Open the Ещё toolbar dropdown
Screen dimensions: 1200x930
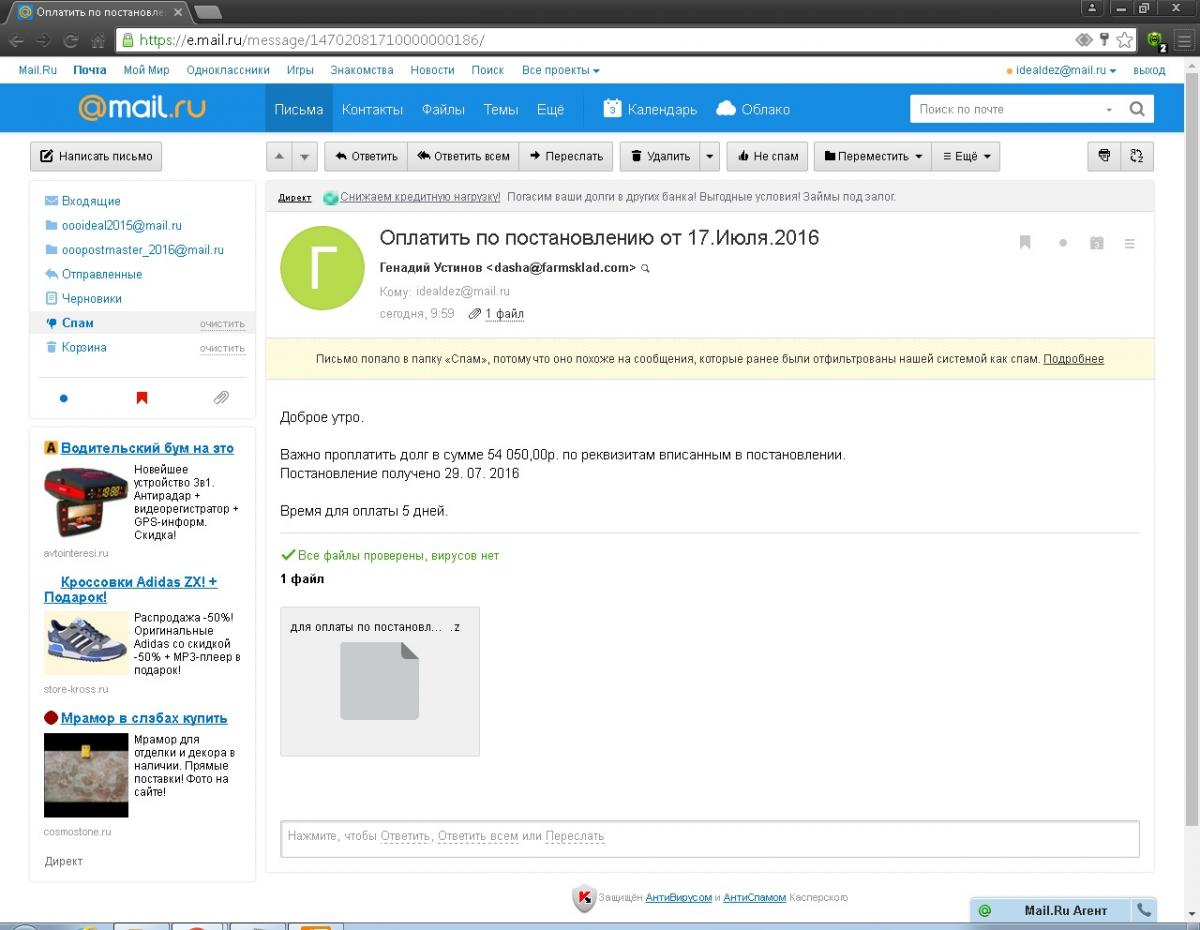click(x=966, y=157)
